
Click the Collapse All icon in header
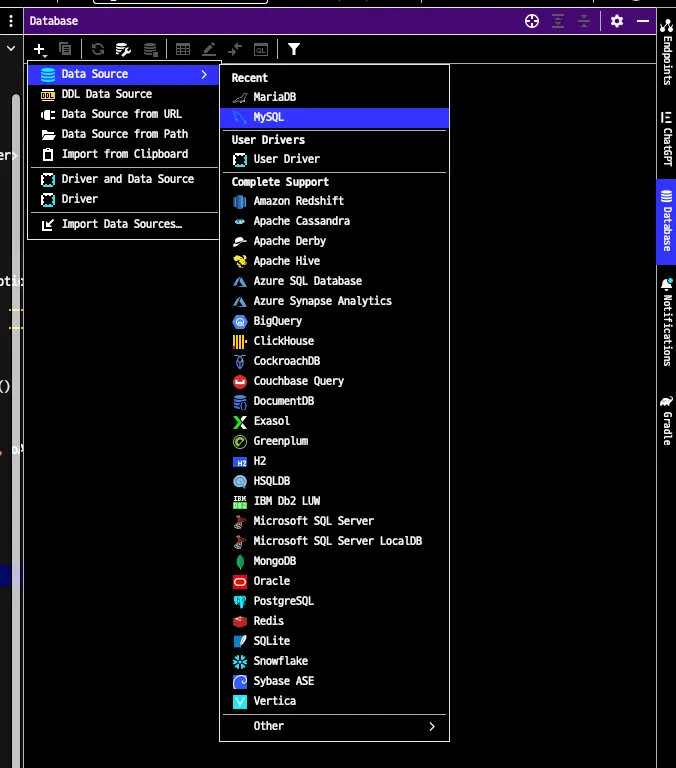coord(583,21)
